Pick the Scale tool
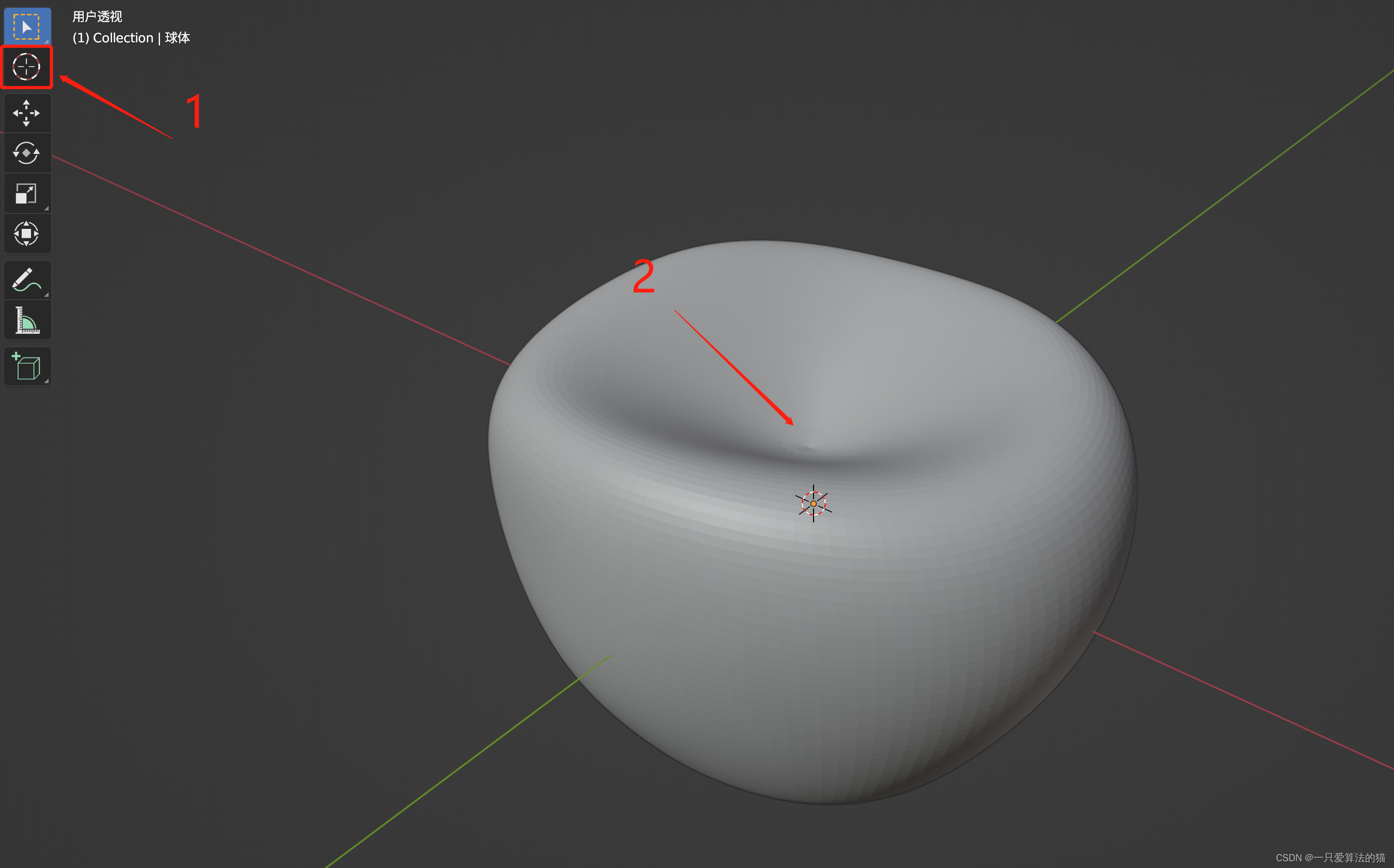Screen dimensions: 1394x868 (x=26, y=193)
